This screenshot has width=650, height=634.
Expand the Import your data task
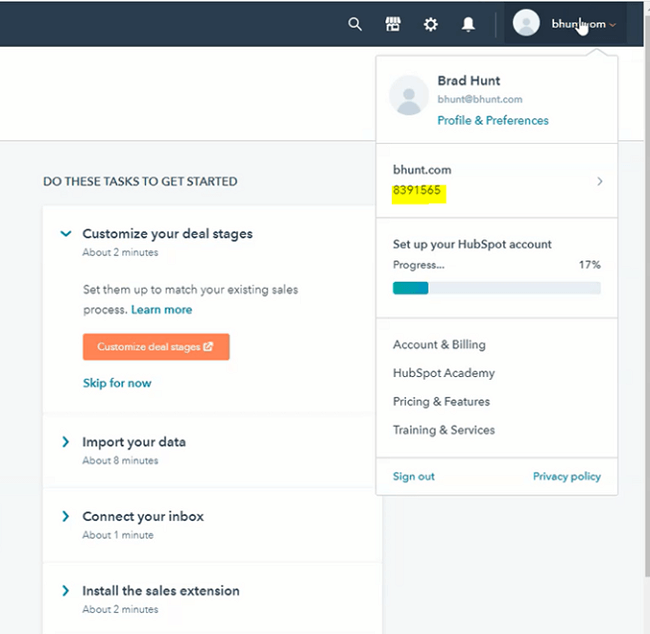[x=65, y=442]
